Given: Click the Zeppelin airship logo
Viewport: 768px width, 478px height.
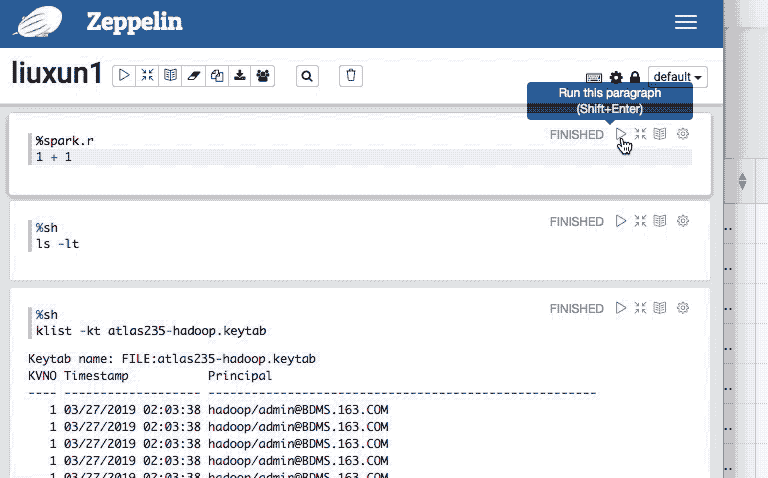Looking at the screenshot, I should [x=38, y=22].
